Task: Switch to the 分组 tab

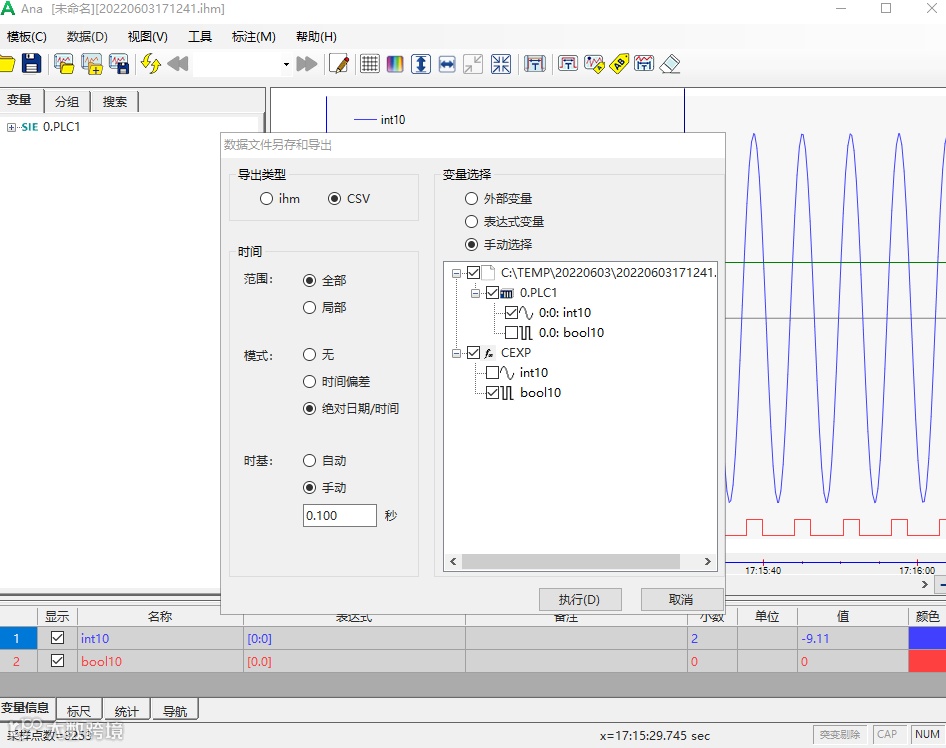Action: 67,101
